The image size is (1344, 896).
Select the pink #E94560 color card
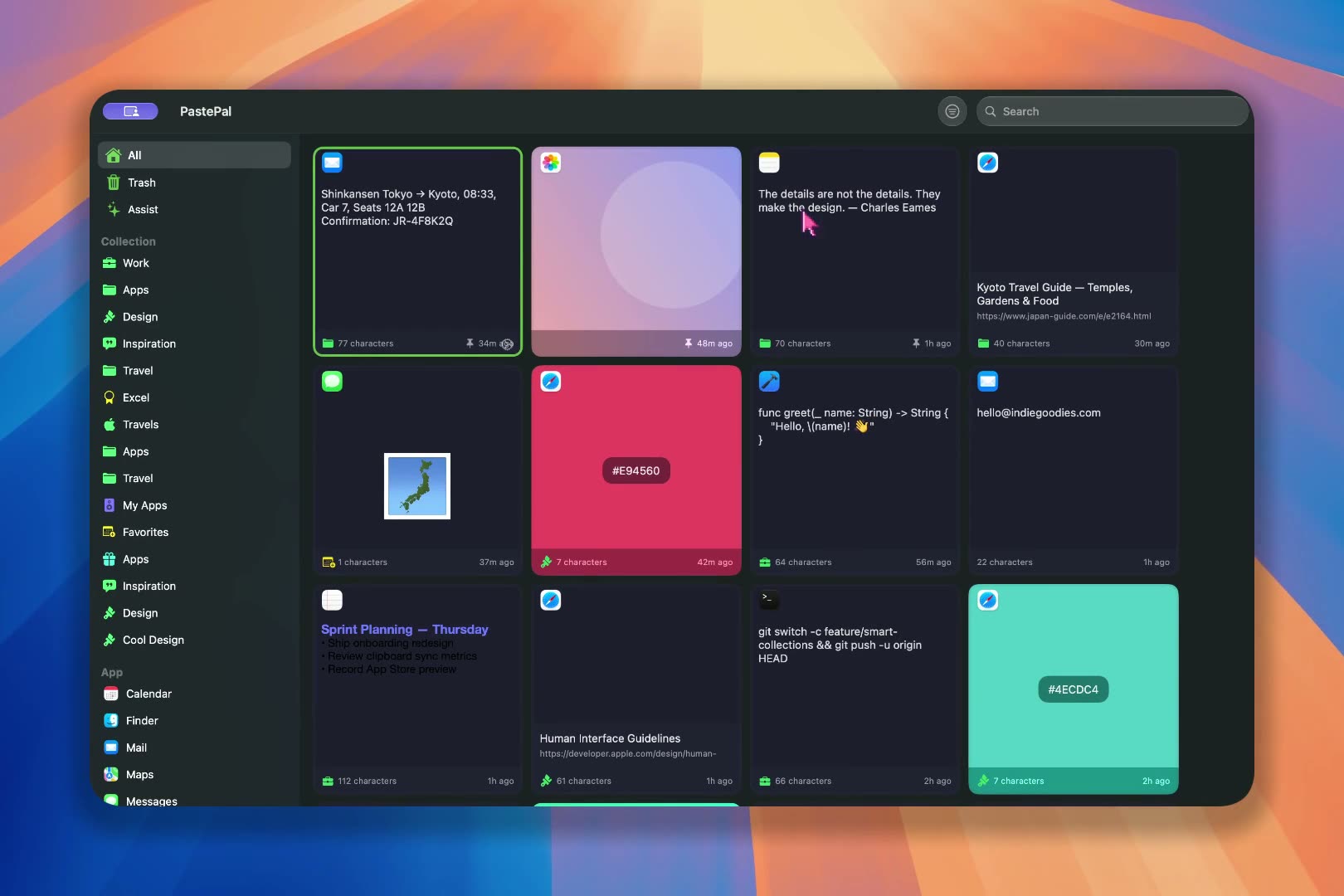click(636, 470)
